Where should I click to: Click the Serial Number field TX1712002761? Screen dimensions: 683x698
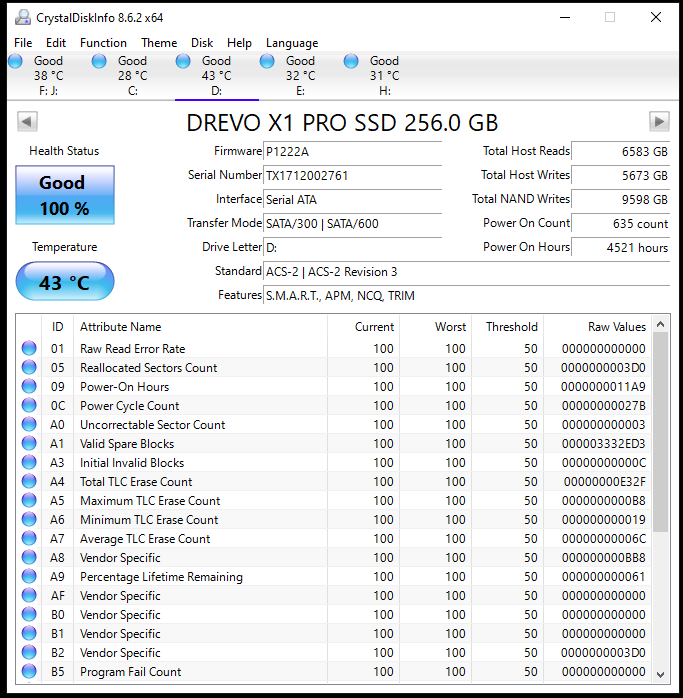[353, 176]
